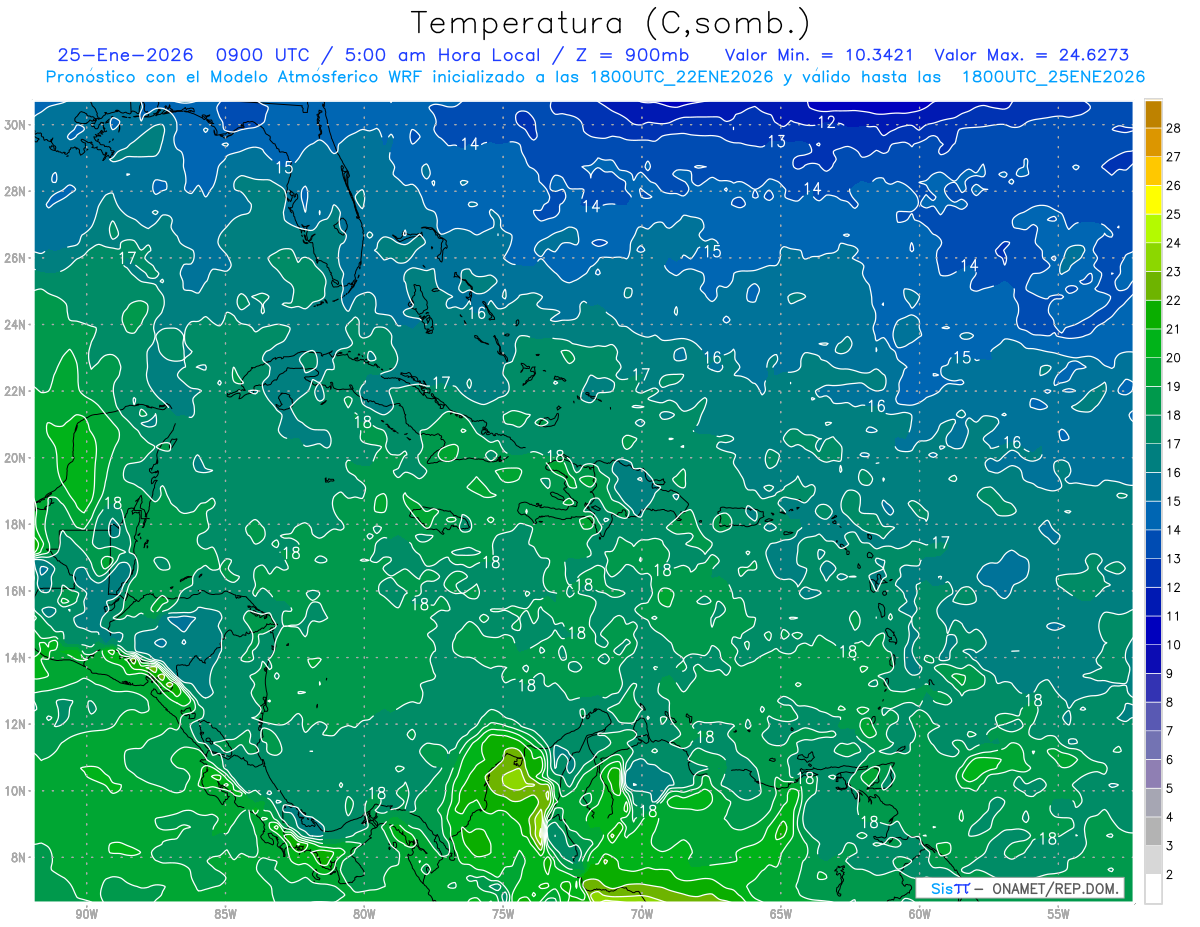1200x927 pixels.
Task: Pick the purple 6 swatch on the color scale
Action: point(1153,746)
